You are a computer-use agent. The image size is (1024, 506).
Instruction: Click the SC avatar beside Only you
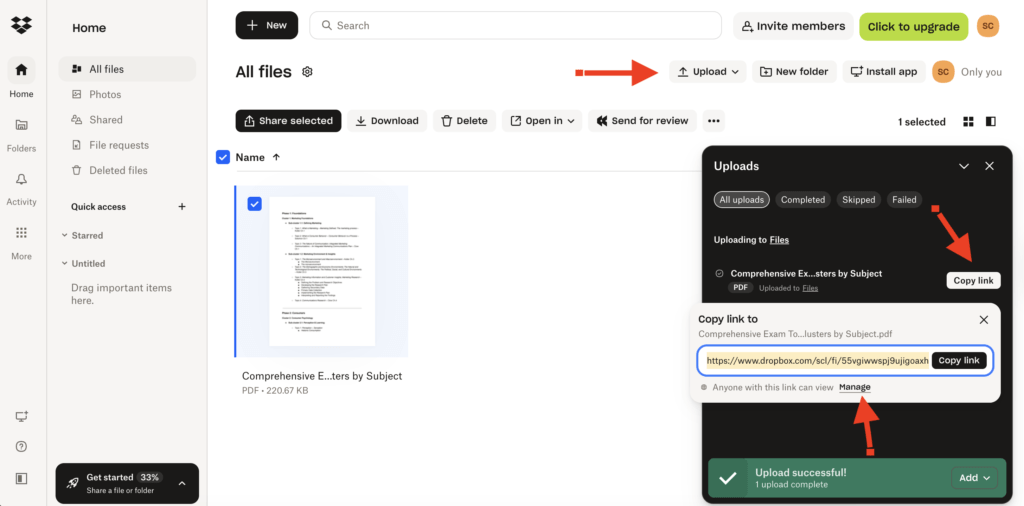pyautogui.click(x=943, y=72)
